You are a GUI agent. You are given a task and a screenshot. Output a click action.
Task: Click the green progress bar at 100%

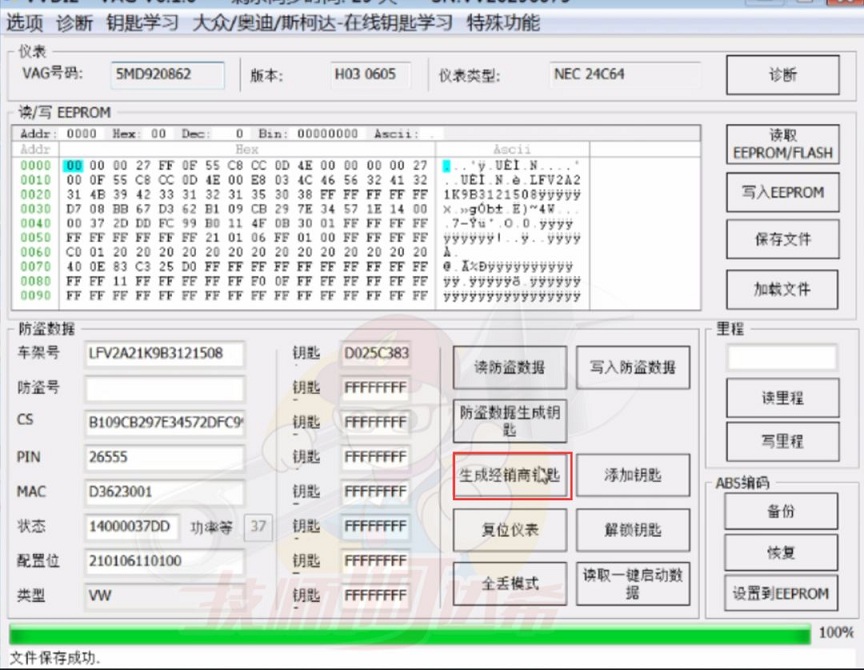click(x=409, y=634)
